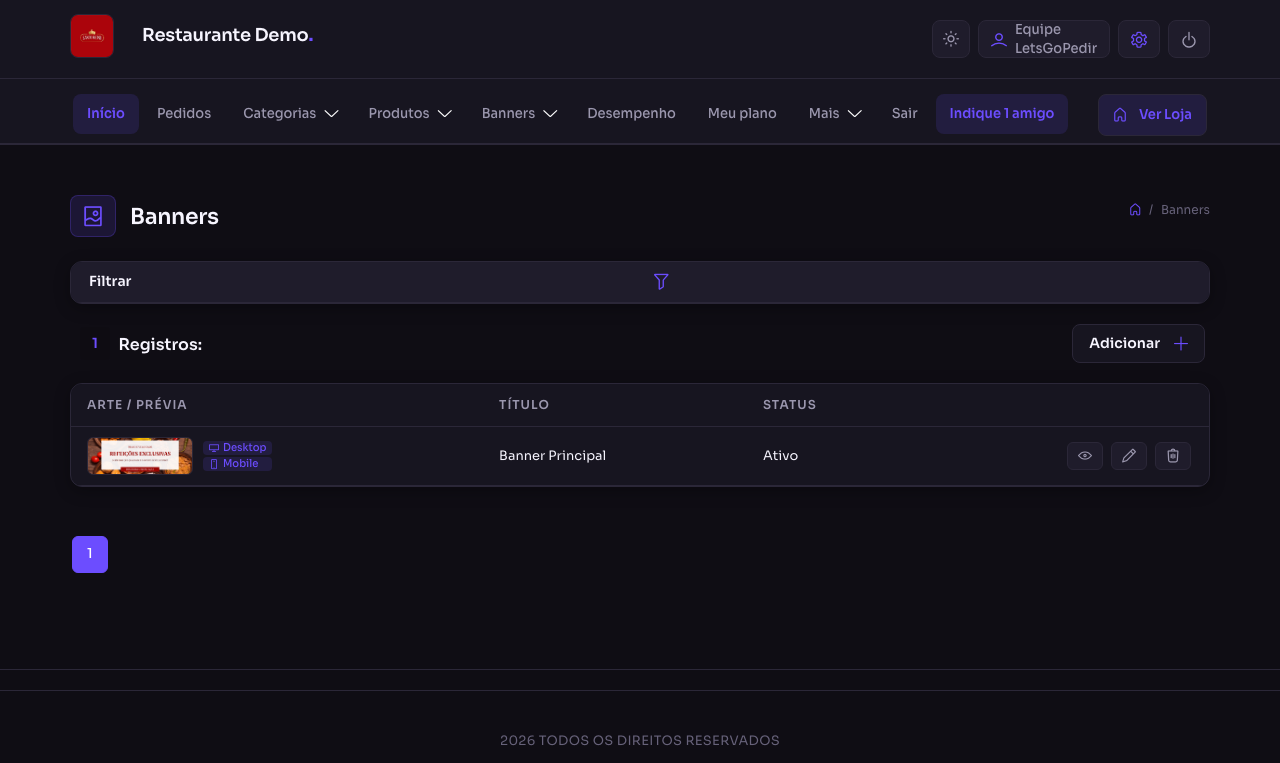This screenshot has width=1280, height=763.
Task: Click the banner preview thumbnail
Action: tap(140, 456)
